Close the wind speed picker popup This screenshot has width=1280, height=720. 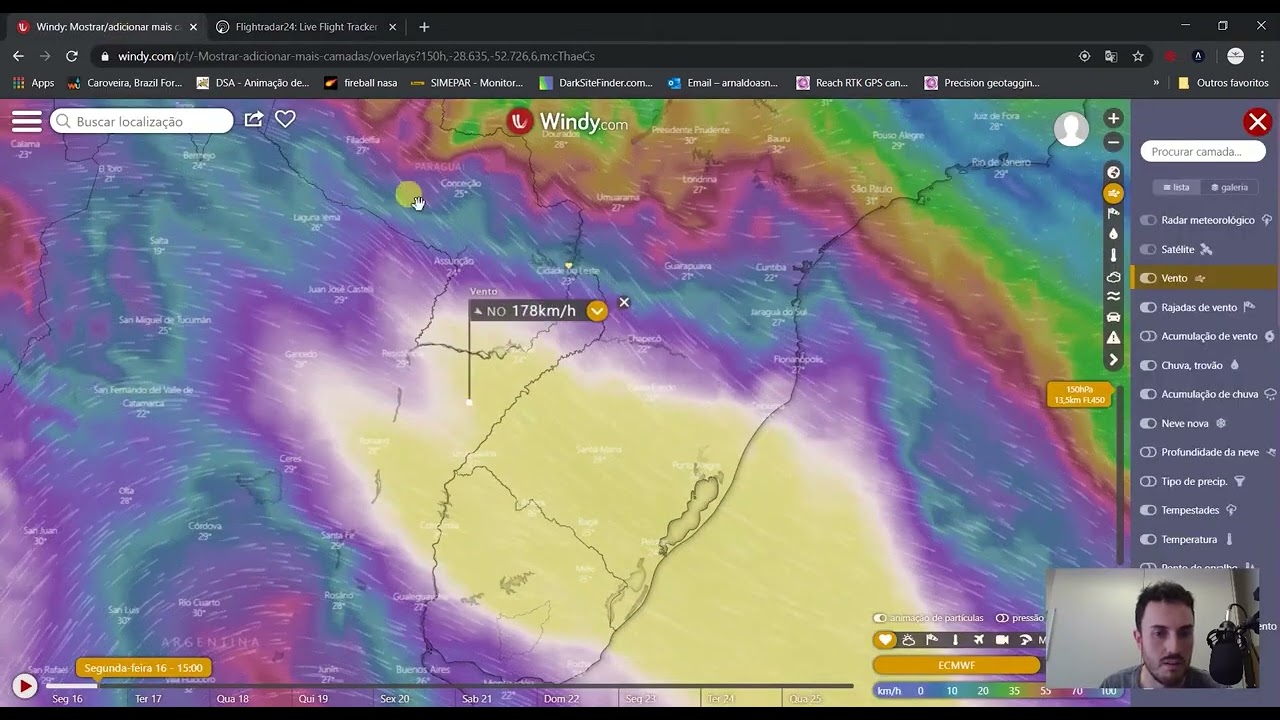[624, 302]
